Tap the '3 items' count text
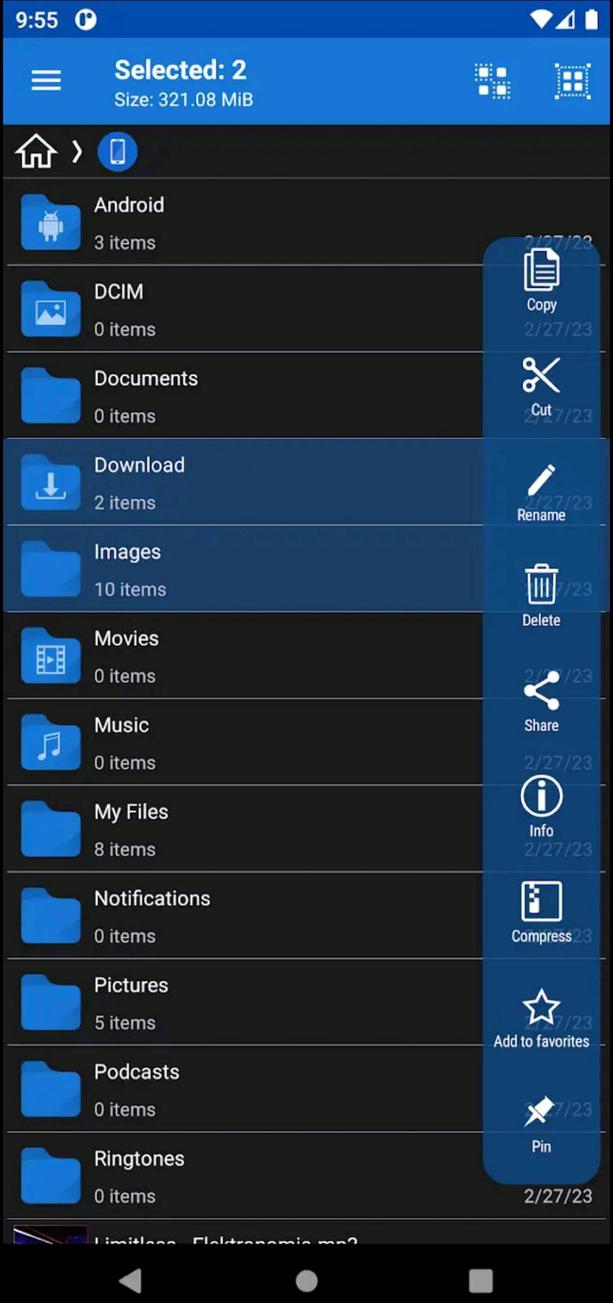This screenshot has height=1303, width=613. [125, 243]
